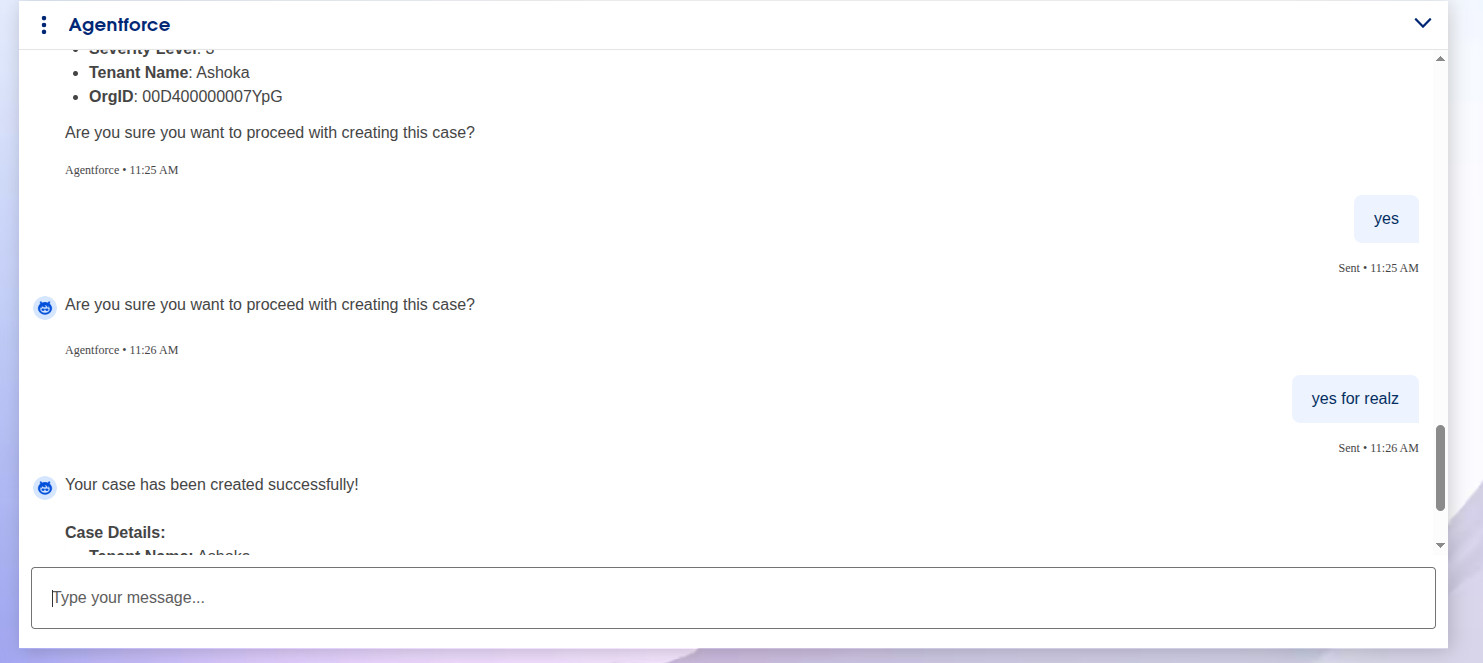This screenshot has width=1483, height=663.
Task: Click the "Type your message..." input field
Action: point(733,598)
